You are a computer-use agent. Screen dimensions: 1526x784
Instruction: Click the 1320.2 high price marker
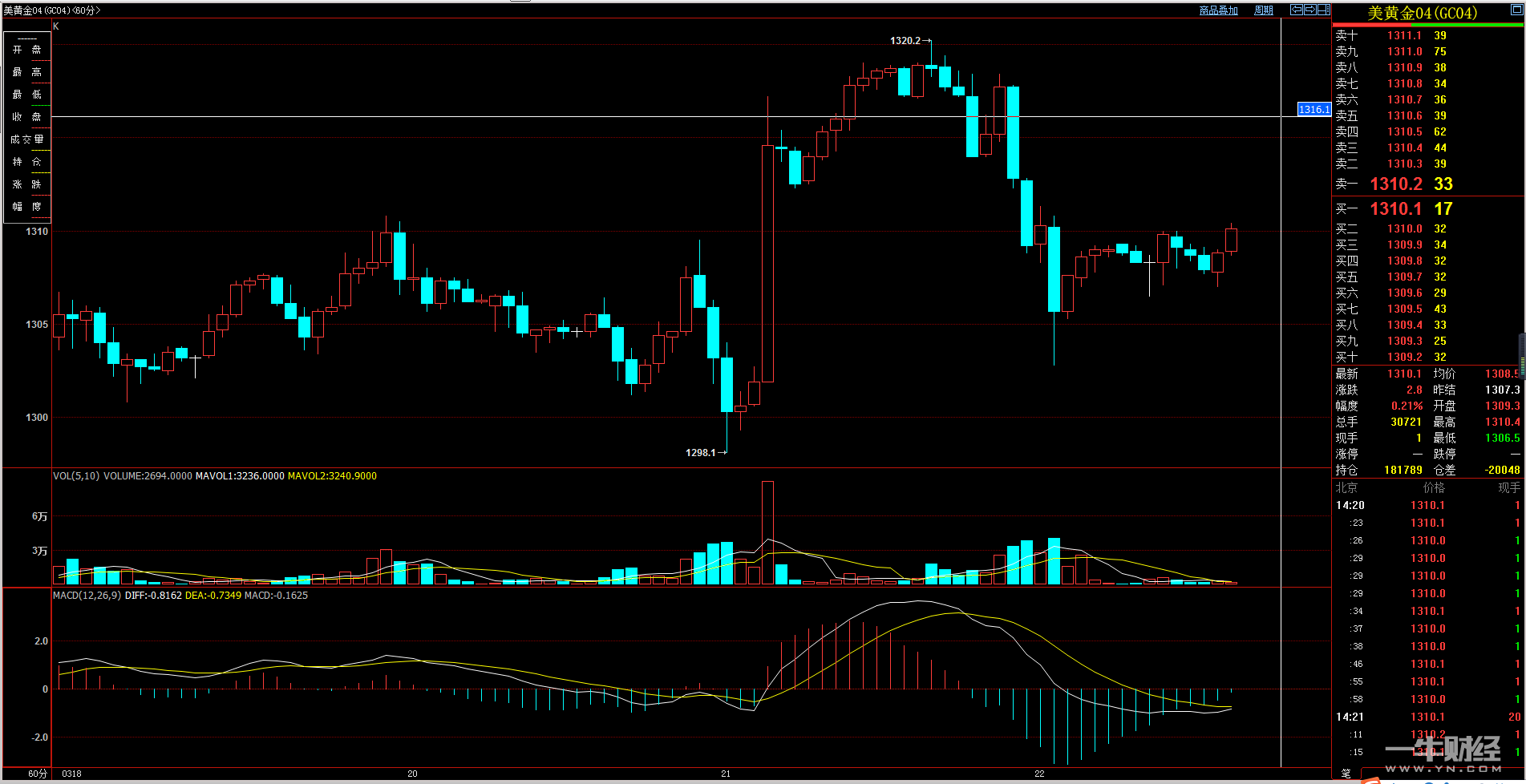905,41
